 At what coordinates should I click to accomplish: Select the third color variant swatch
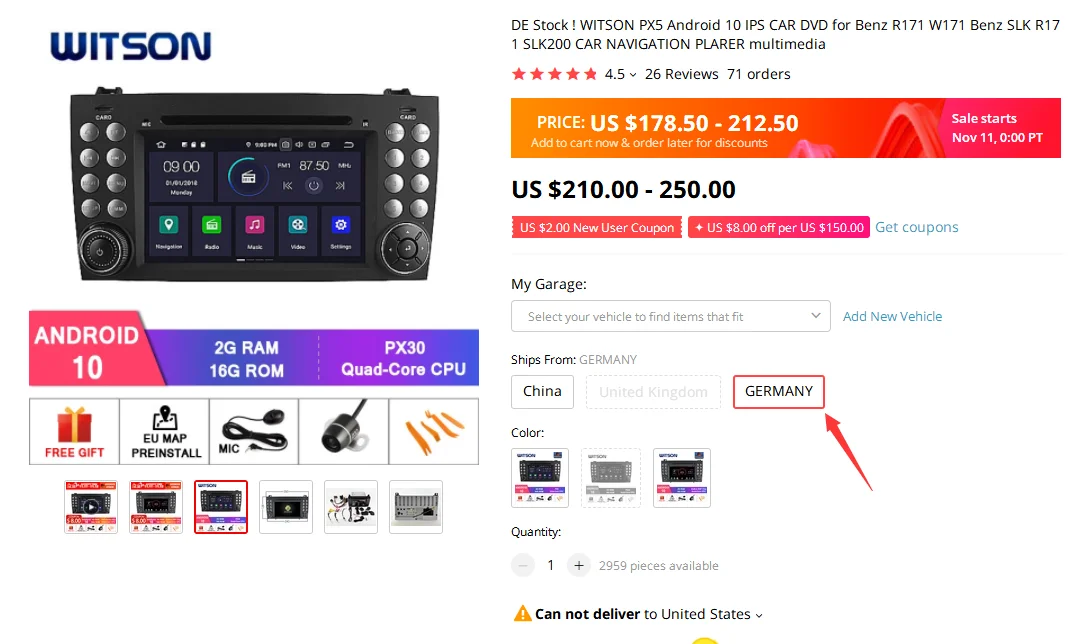pyautogui.click(x=681, y=478)
